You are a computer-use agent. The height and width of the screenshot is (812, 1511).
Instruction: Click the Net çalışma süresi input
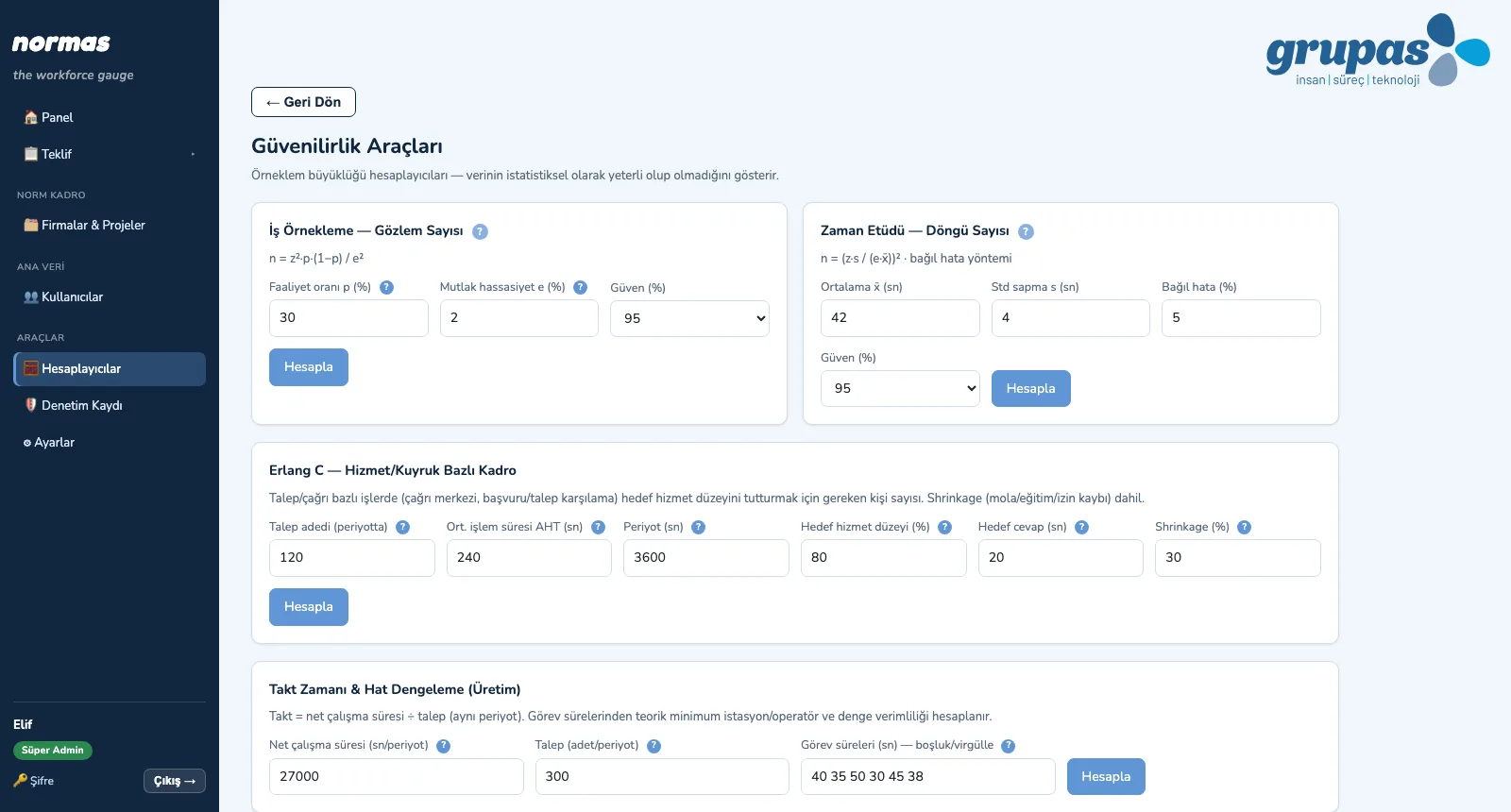[397, 776]
